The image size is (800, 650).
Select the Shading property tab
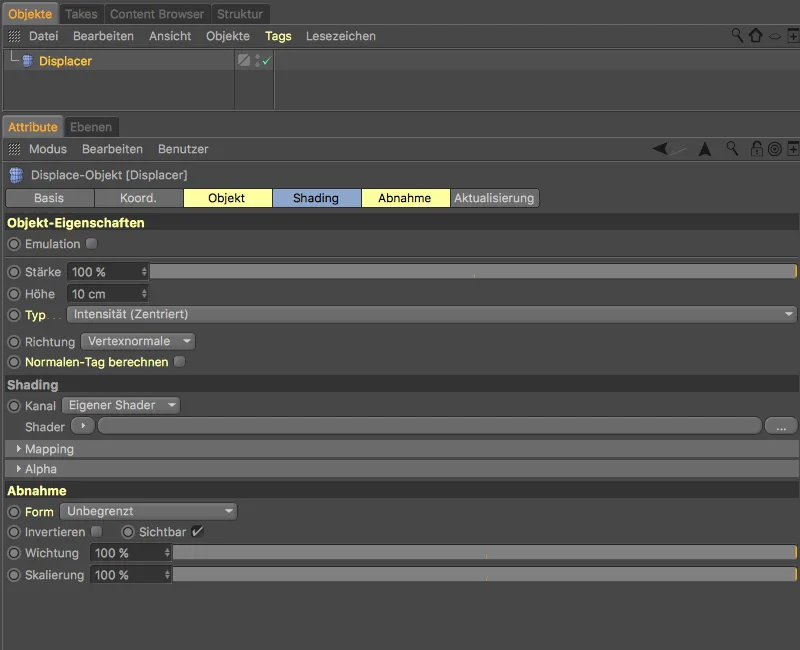click(316, 198)
